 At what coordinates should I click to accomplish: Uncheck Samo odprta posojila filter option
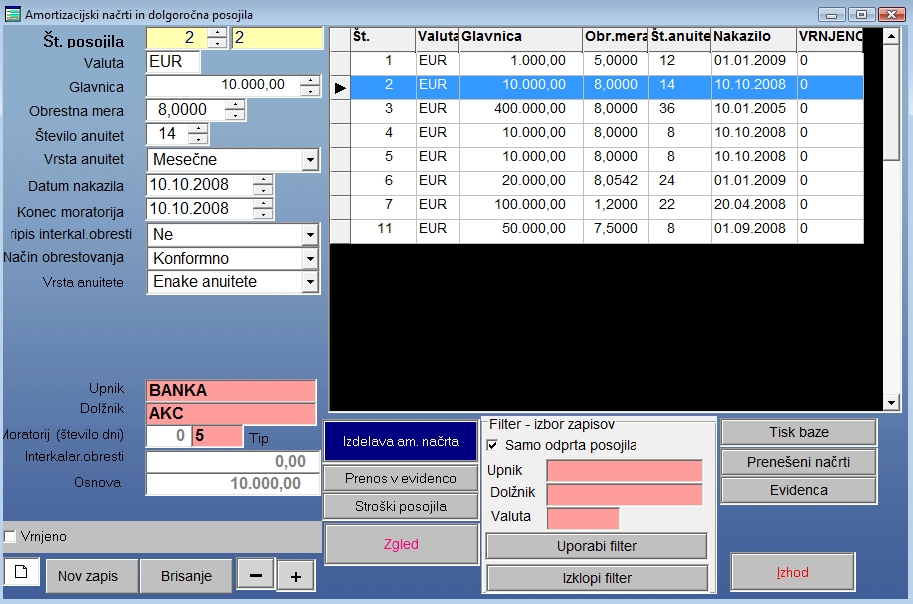pyautogui.click(x=492, y=445)
